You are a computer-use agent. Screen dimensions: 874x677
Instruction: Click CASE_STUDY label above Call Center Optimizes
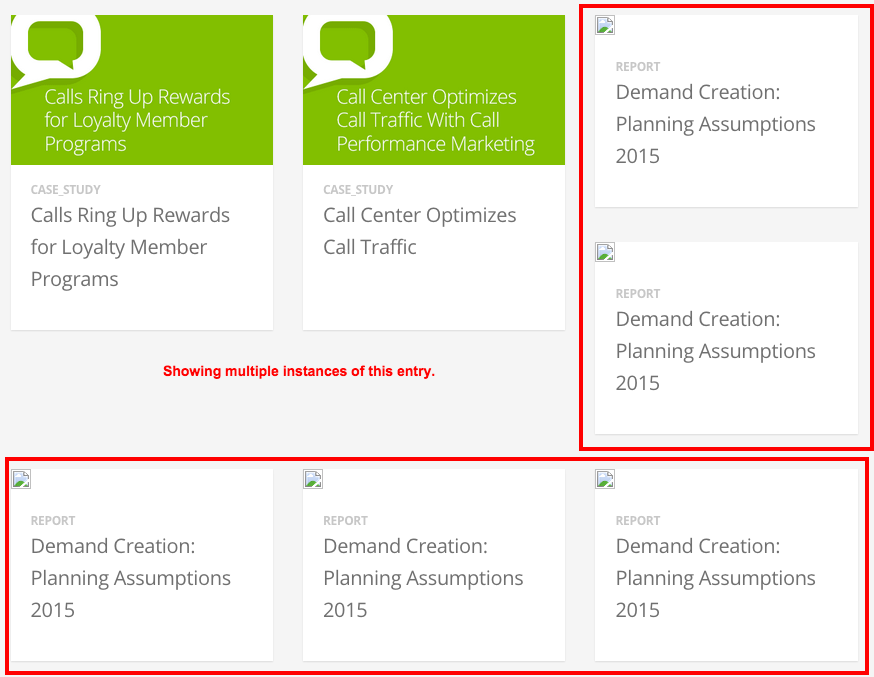point(358,190)
